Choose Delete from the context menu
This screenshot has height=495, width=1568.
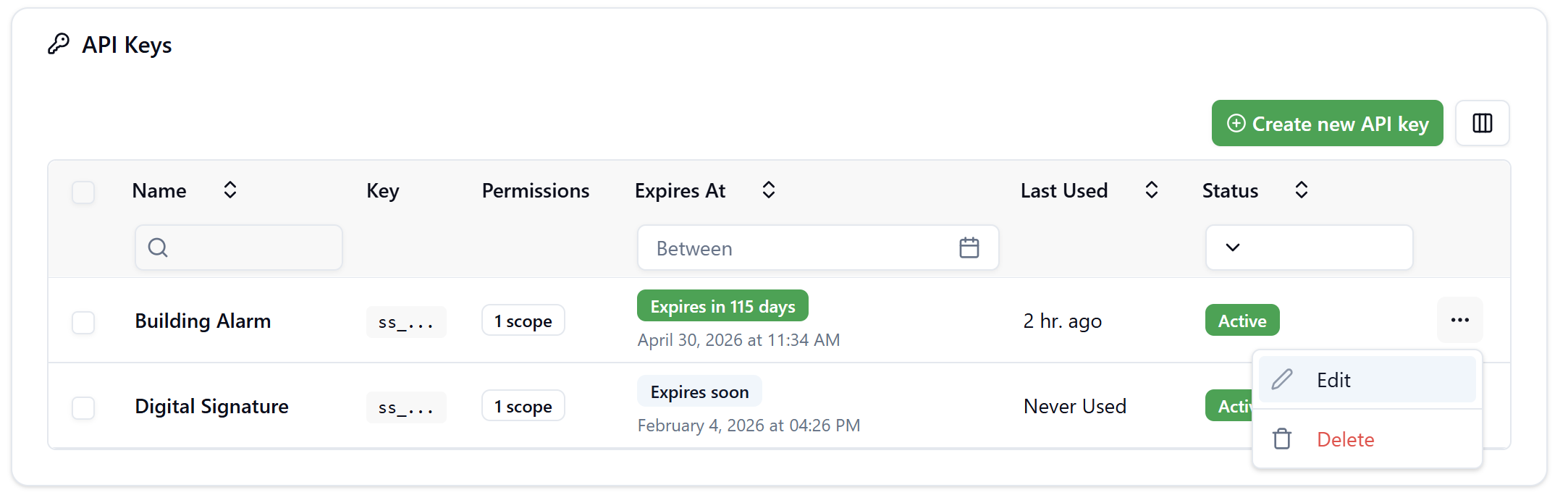pos(1367,439)
